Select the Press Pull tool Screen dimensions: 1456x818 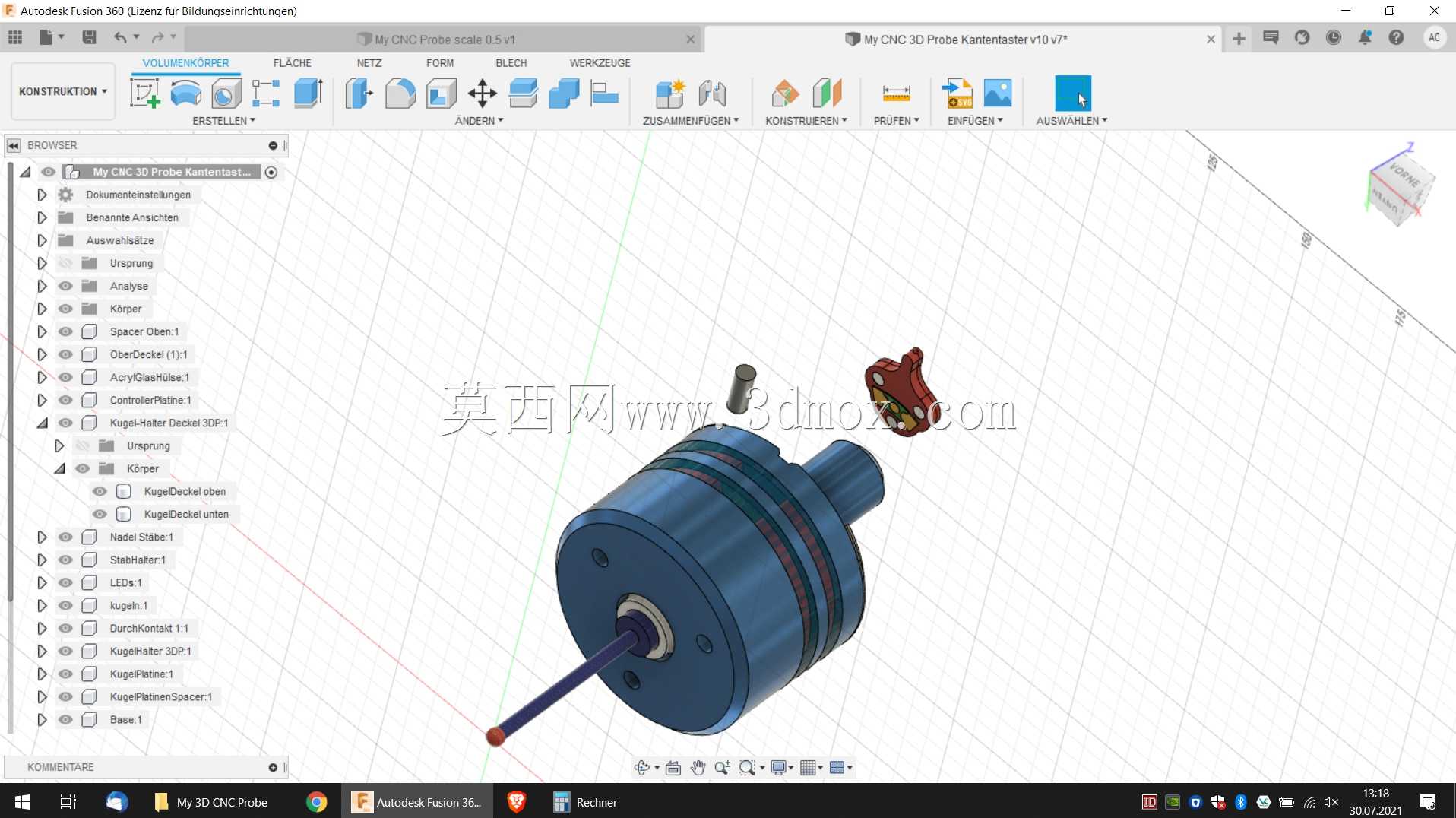[359, 94]
